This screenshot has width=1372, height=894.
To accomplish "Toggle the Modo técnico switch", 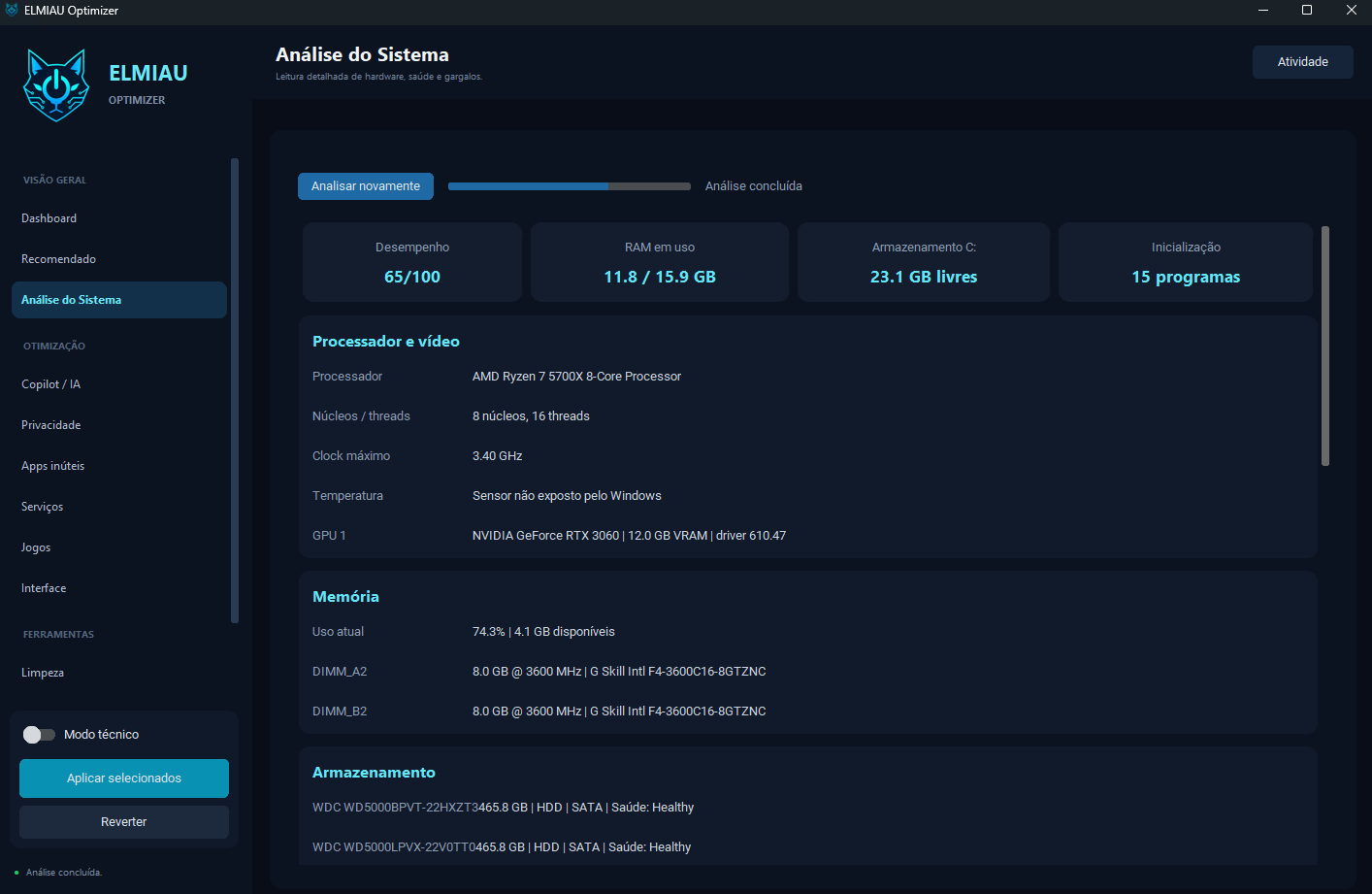I will (x=39, y=735).
